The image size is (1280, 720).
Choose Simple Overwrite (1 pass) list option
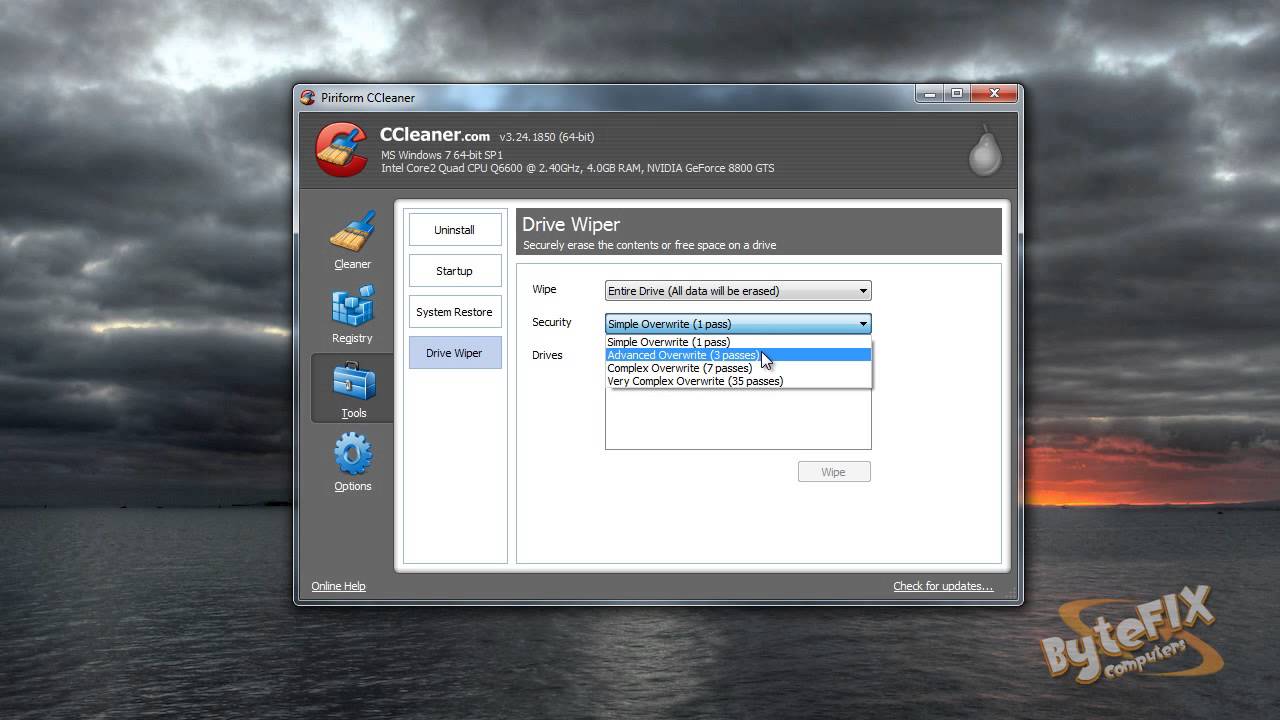(738, 342)
